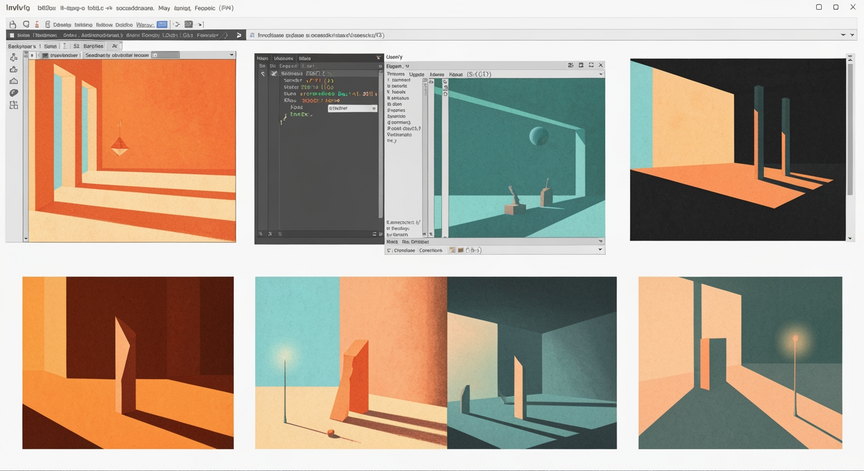Expand the arrow at the teal window menu bar's end
This screenshot has height=471, width=864.
click(x=601, y=74)
